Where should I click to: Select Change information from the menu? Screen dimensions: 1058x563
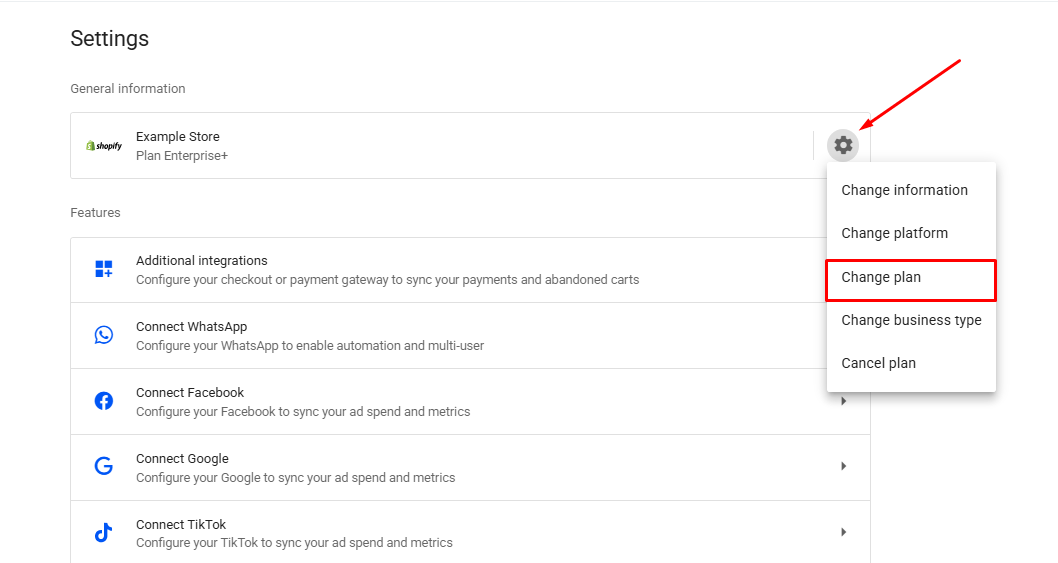coord(904,190)
